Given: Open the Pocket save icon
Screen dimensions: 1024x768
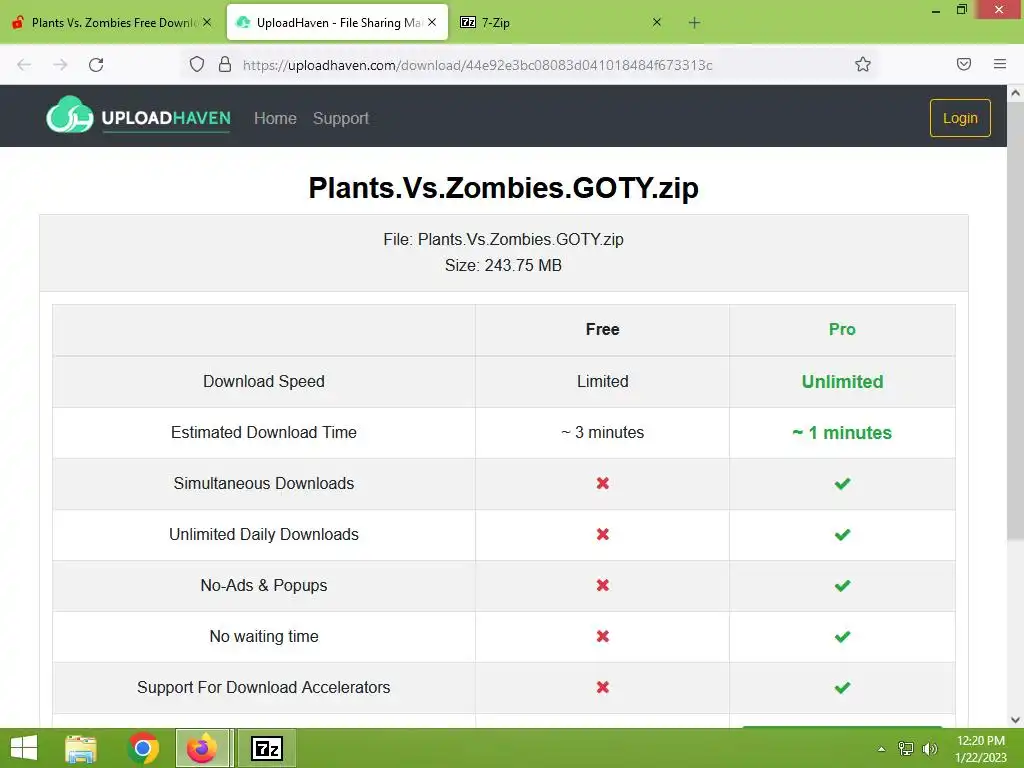Looking at the screenshot, I should 963,64.
